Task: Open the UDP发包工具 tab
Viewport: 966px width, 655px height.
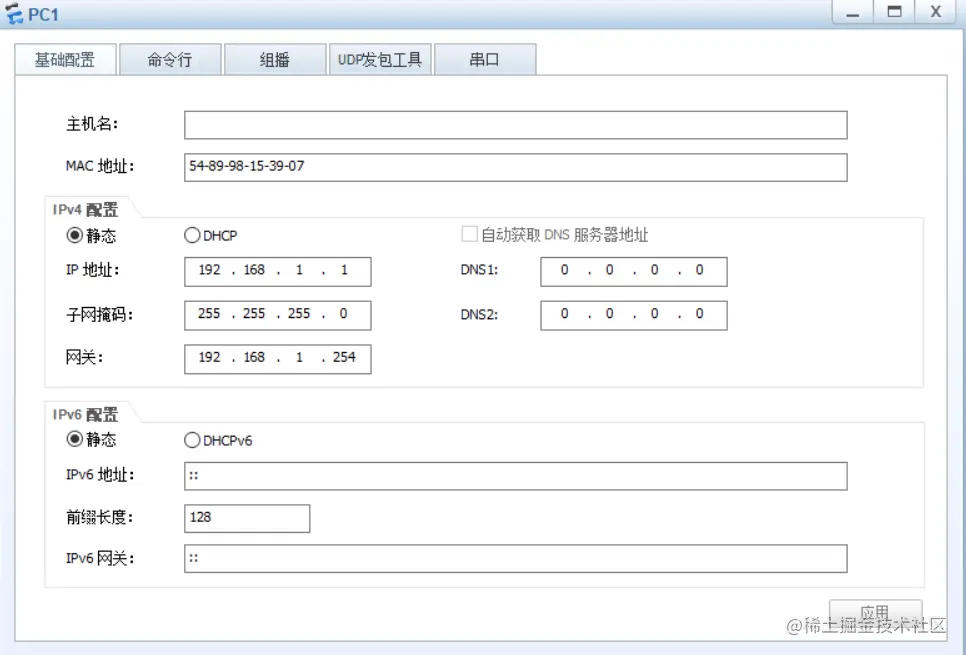Action: point(380,60)
